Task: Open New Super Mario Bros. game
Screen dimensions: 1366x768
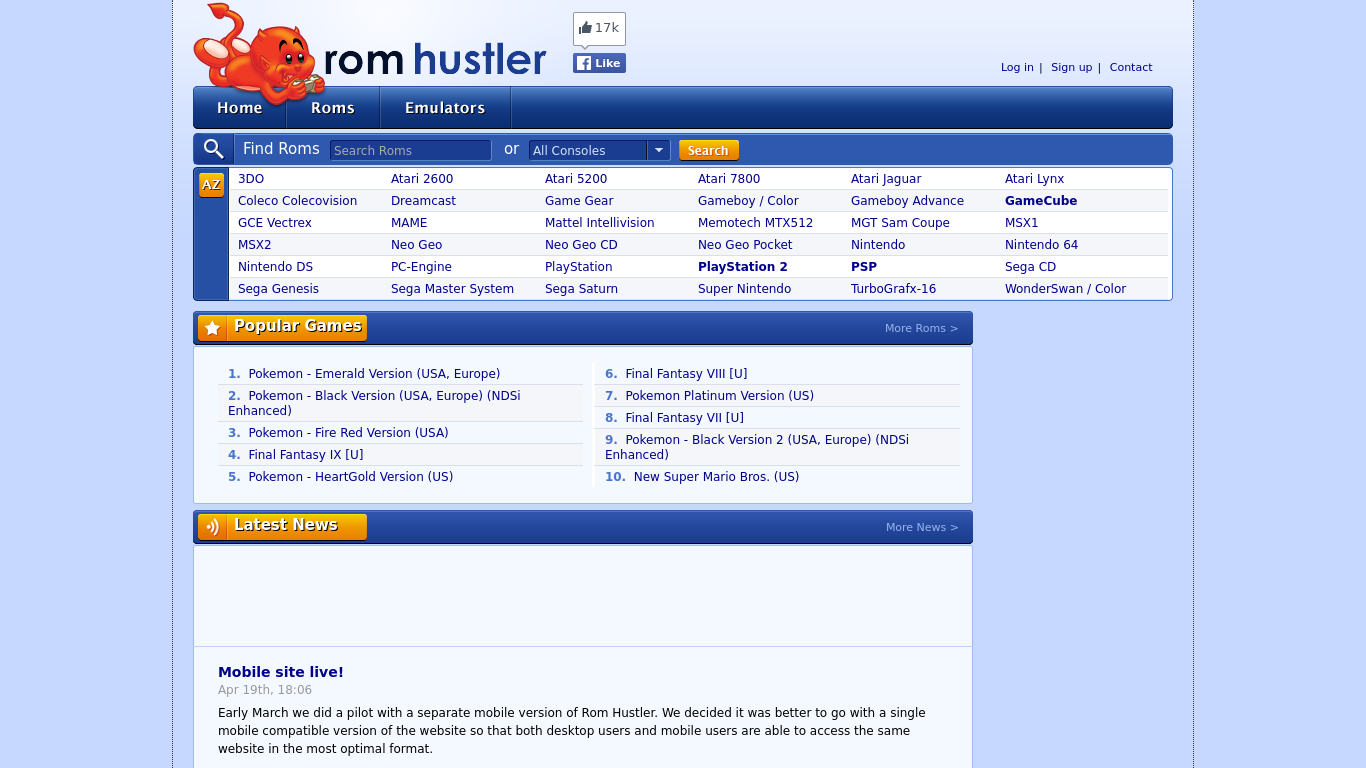Action: pyautogui.click(x=716, y=477)
